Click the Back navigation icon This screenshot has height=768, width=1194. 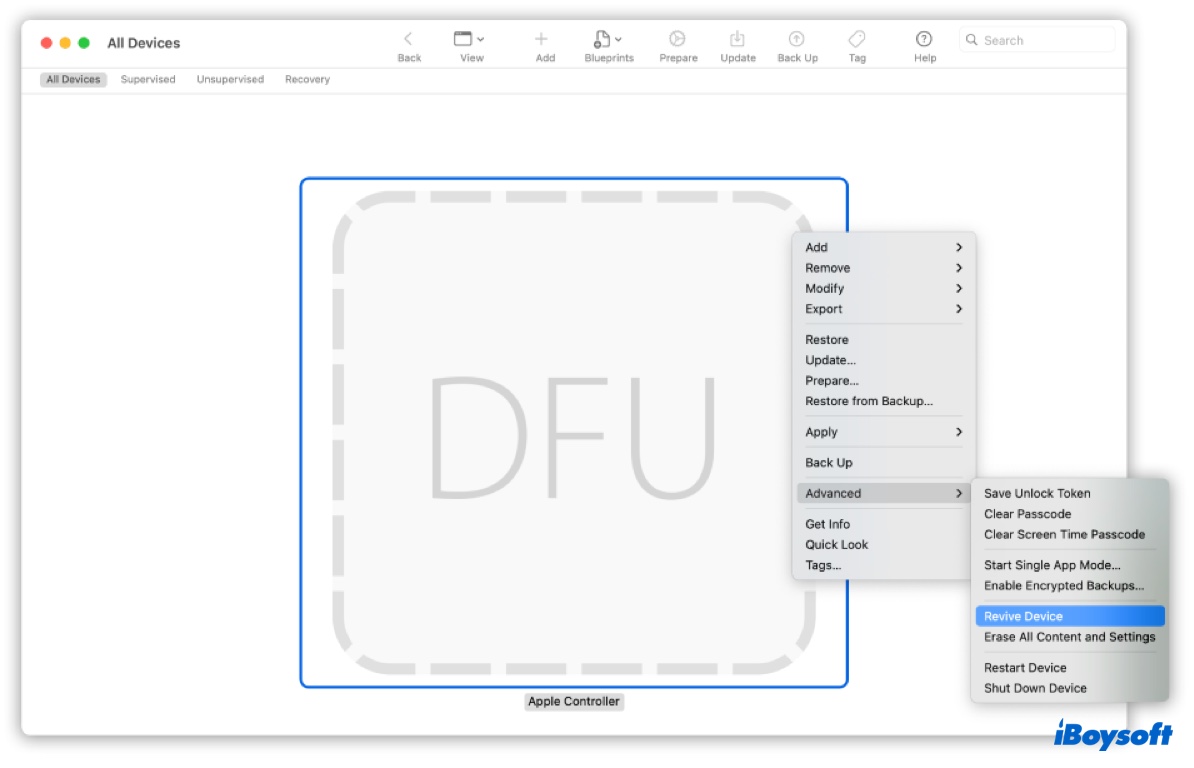pos(408,38)
